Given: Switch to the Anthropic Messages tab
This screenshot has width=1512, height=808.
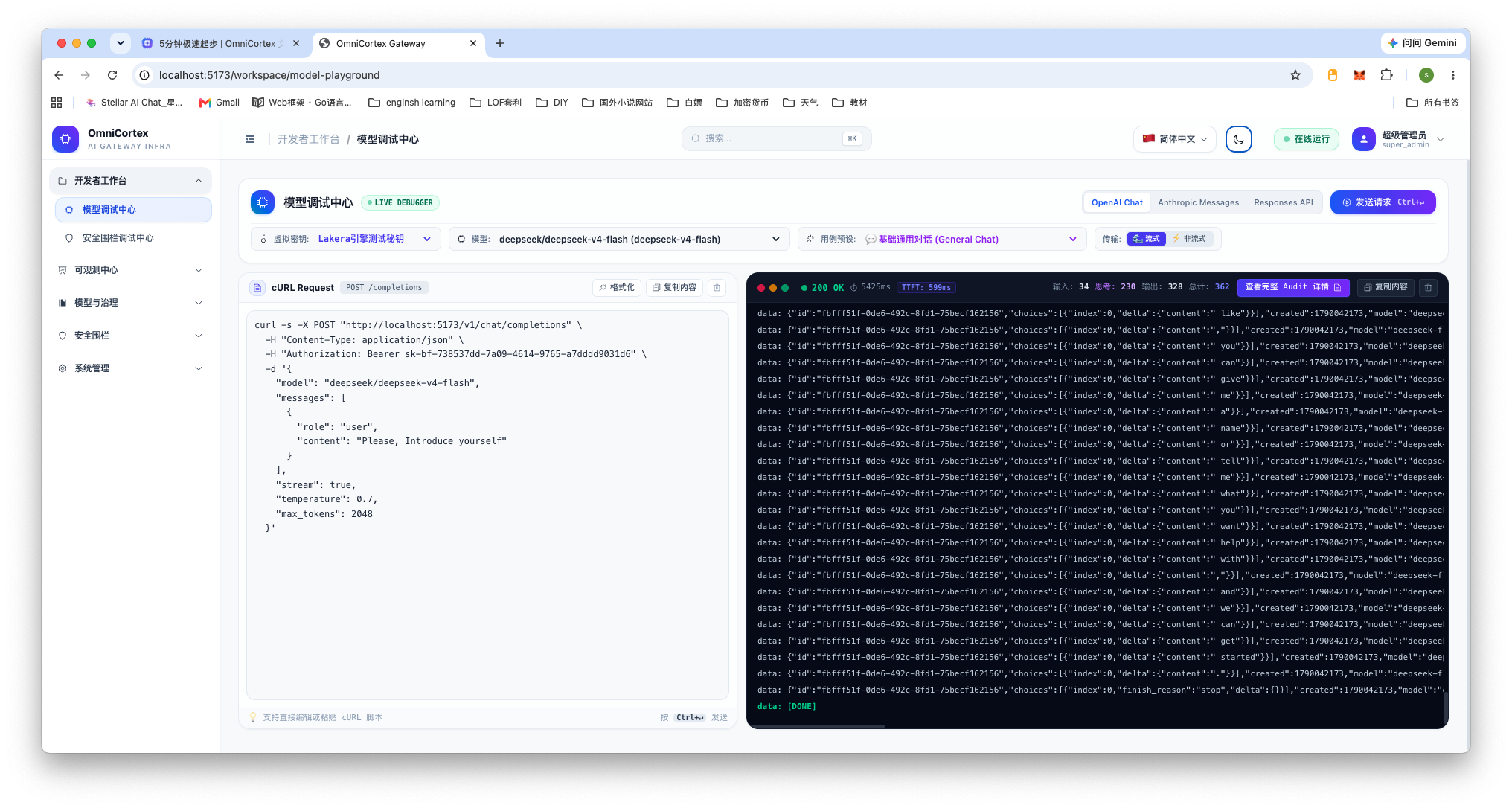Looking at the screenshot, I should coord(1198,202).
